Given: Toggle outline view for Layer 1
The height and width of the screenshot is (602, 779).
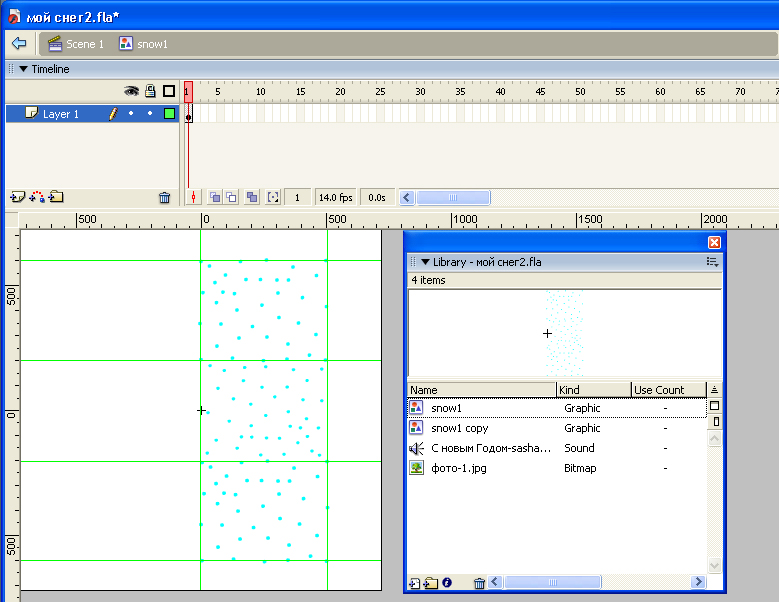Looking at the screenshot, I should (x=169, y=114).
